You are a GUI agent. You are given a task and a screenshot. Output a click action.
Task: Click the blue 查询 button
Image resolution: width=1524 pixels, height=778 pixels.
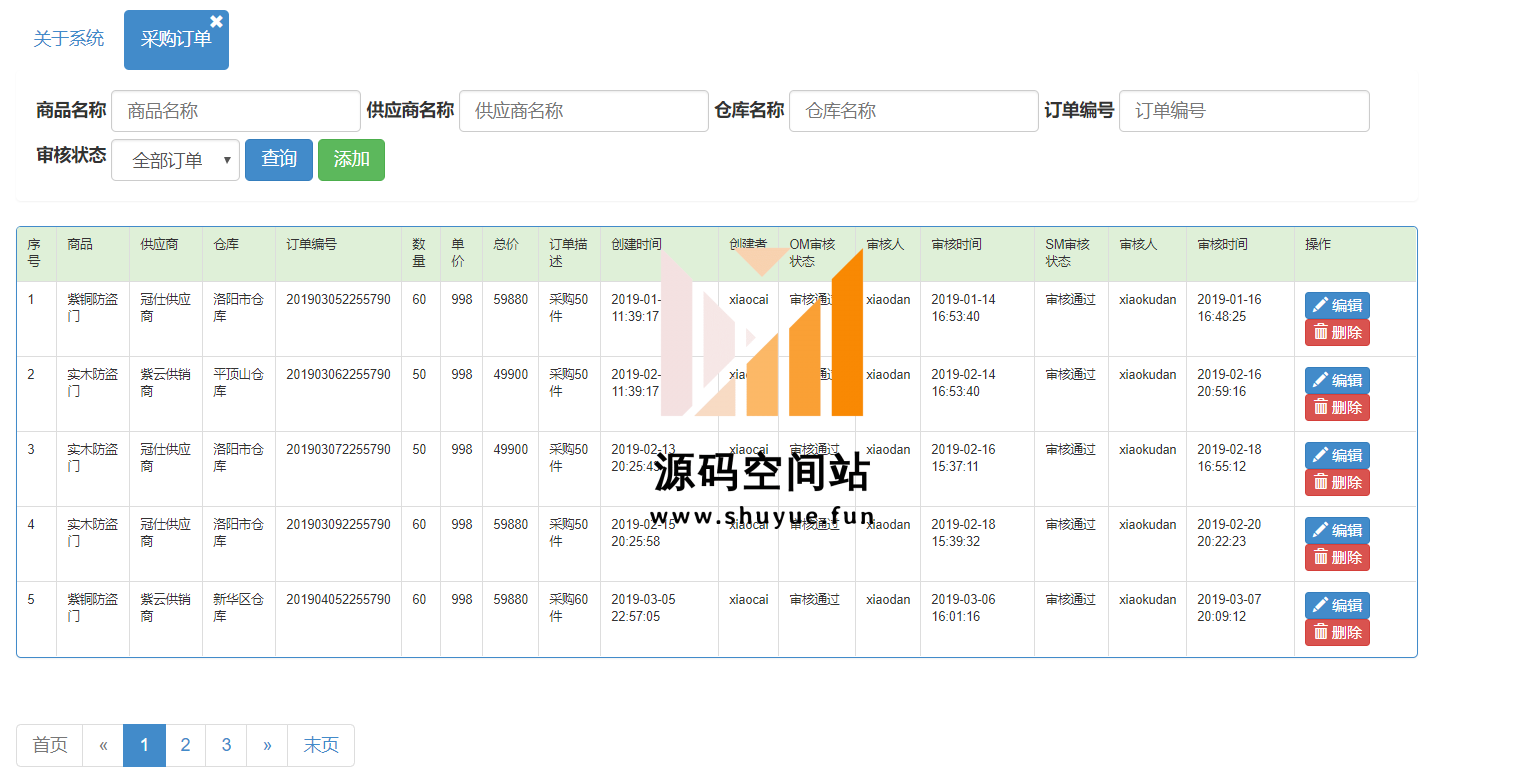[x=278, y=160]
